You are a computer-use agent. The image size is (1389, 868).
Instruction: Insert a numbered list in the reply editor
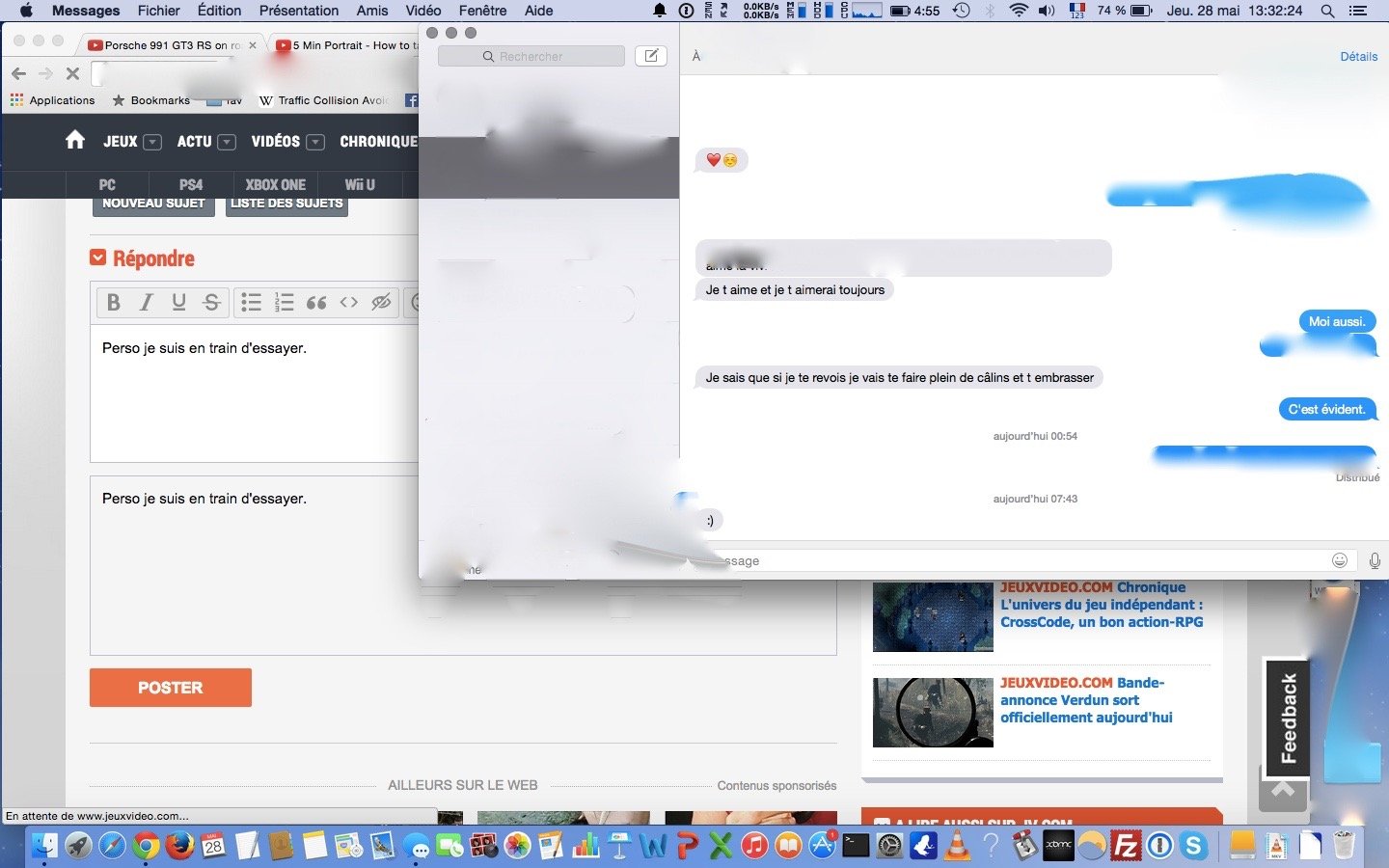point(284,303)
